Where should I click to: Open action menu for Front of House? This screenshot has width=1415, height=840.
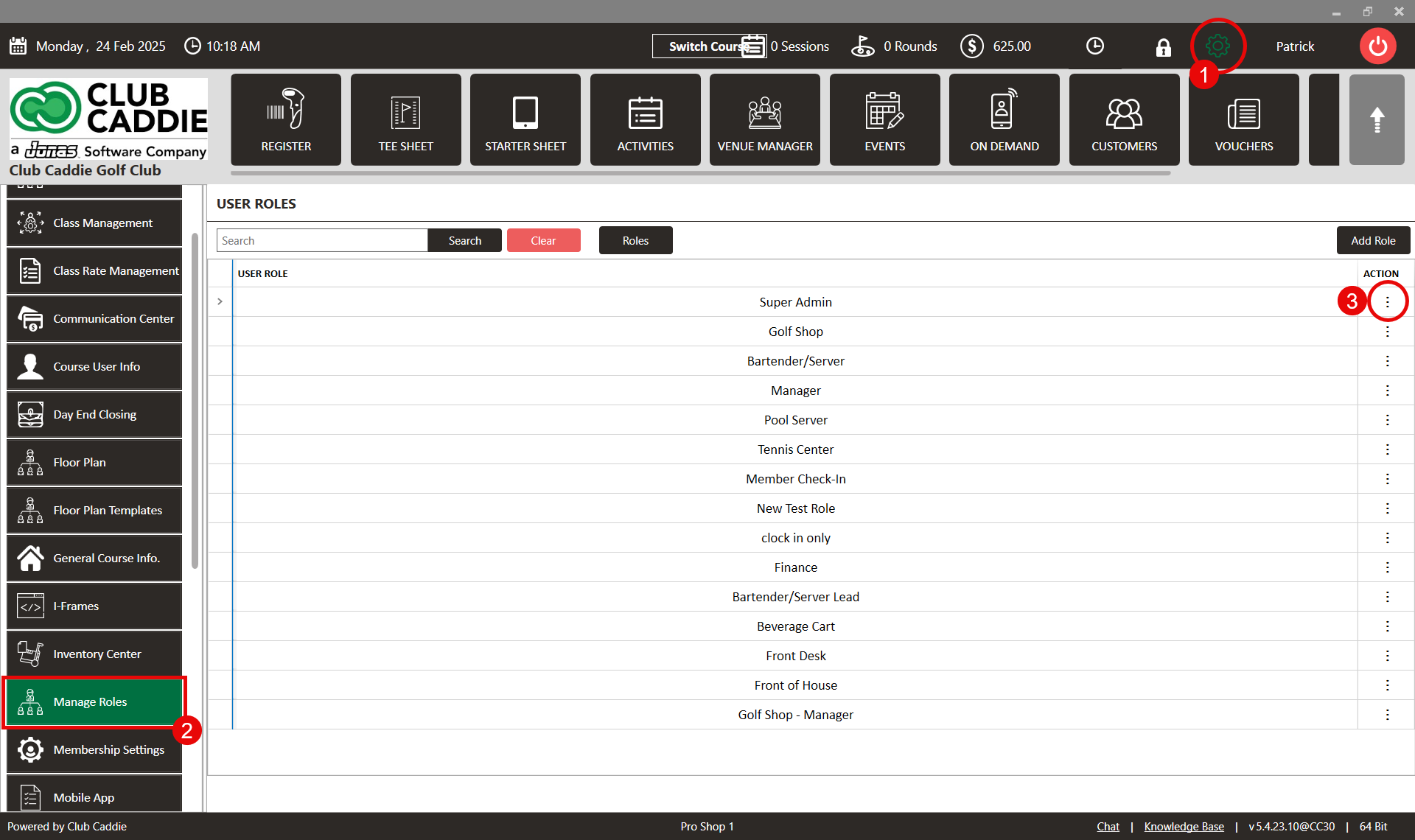point(1387,685)
